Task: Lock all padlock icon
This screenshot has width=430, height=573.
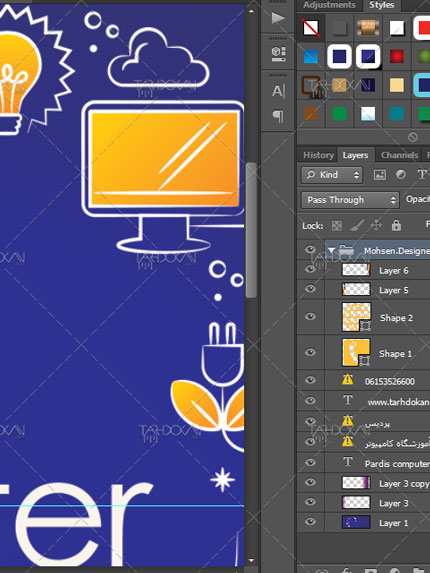Action: [396, 225]
